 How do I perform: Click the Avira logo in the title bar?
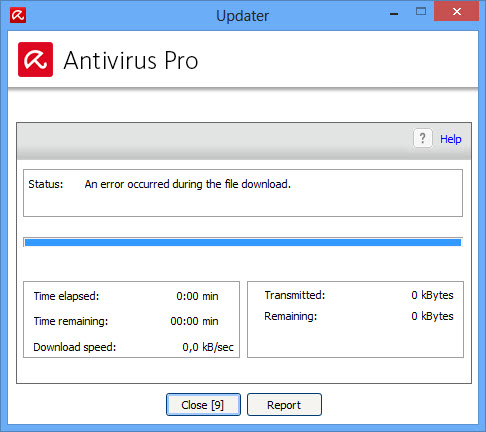coord(18,15)
